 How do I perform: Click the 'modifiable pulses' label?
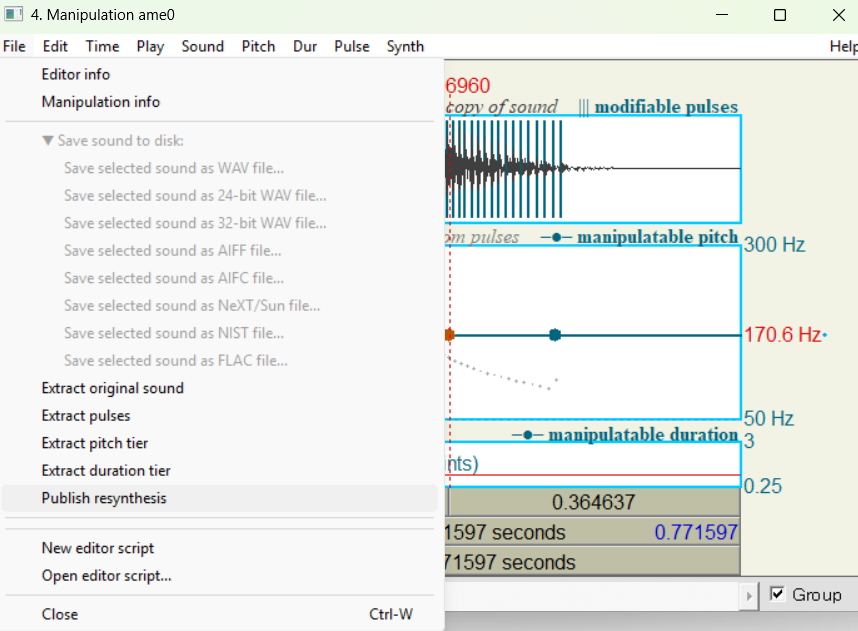click(666, 107)
